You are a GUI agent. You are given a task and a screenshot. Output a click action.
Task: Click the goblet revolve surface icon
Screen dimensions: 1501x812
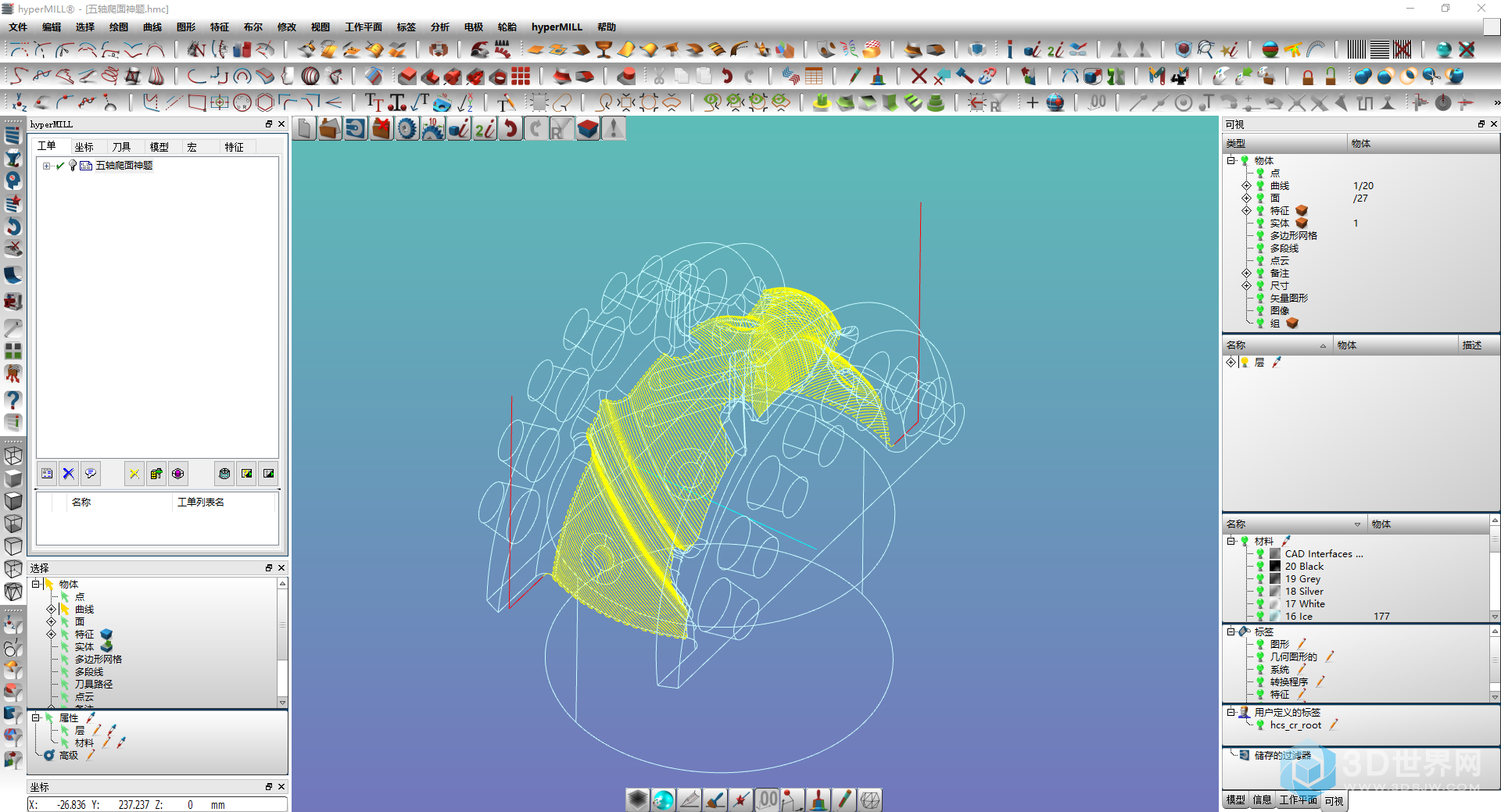[603, 49]
